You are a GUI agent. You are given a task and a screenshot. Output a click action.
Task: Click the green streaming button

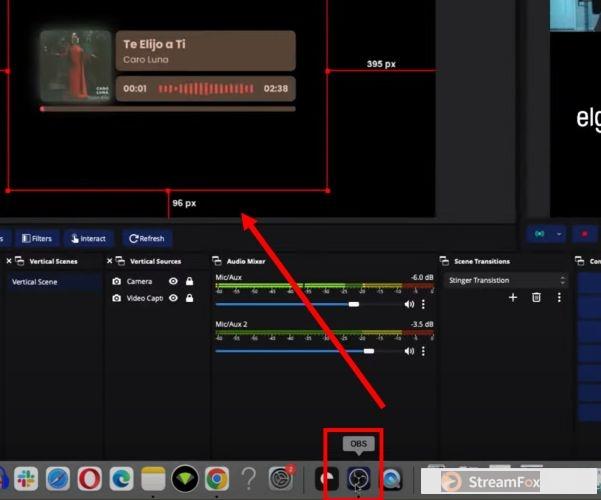pos(539,234)
